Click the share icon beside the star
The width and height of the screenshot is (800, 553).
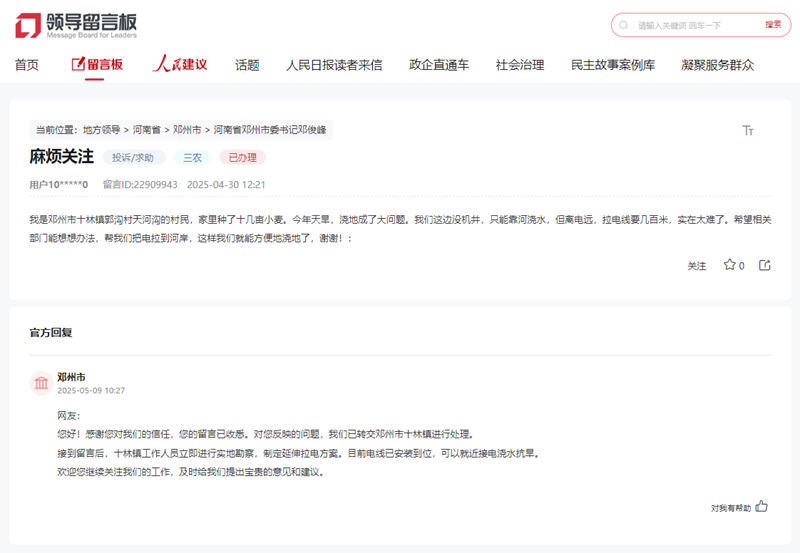pyautogui.click(x=765, y=265)
